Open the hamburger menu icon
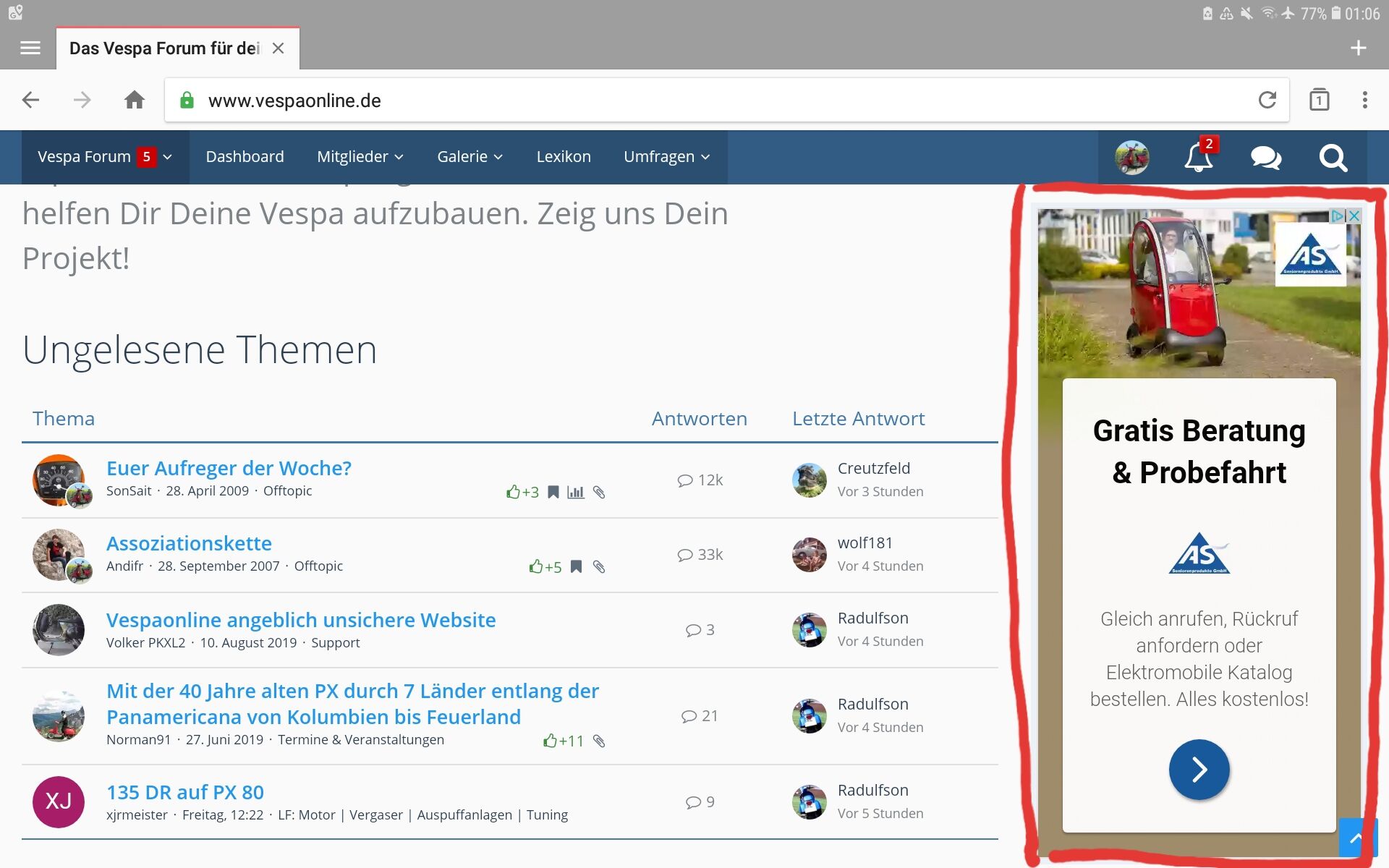 pyautogui.click(x=30, y=48)
